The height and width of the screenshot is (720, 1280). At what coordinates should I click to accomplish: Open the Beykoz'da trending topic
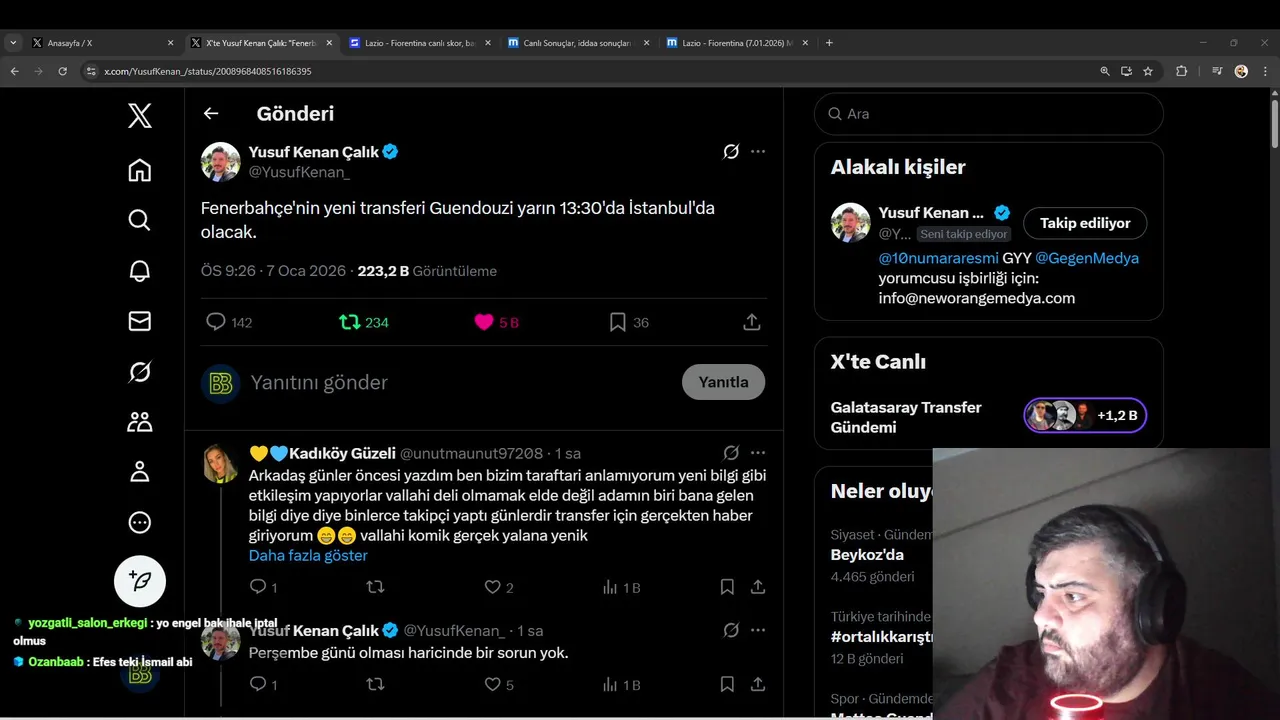(867, 555)
